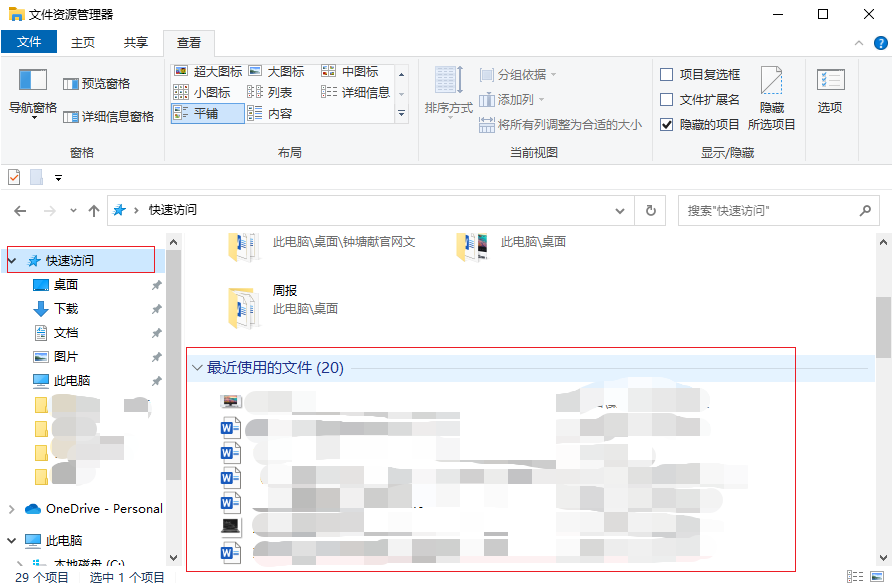Select Extra large icons (超大图标) layout
Viewport: 893px width, 587px height.
click(x=208, y=72)
